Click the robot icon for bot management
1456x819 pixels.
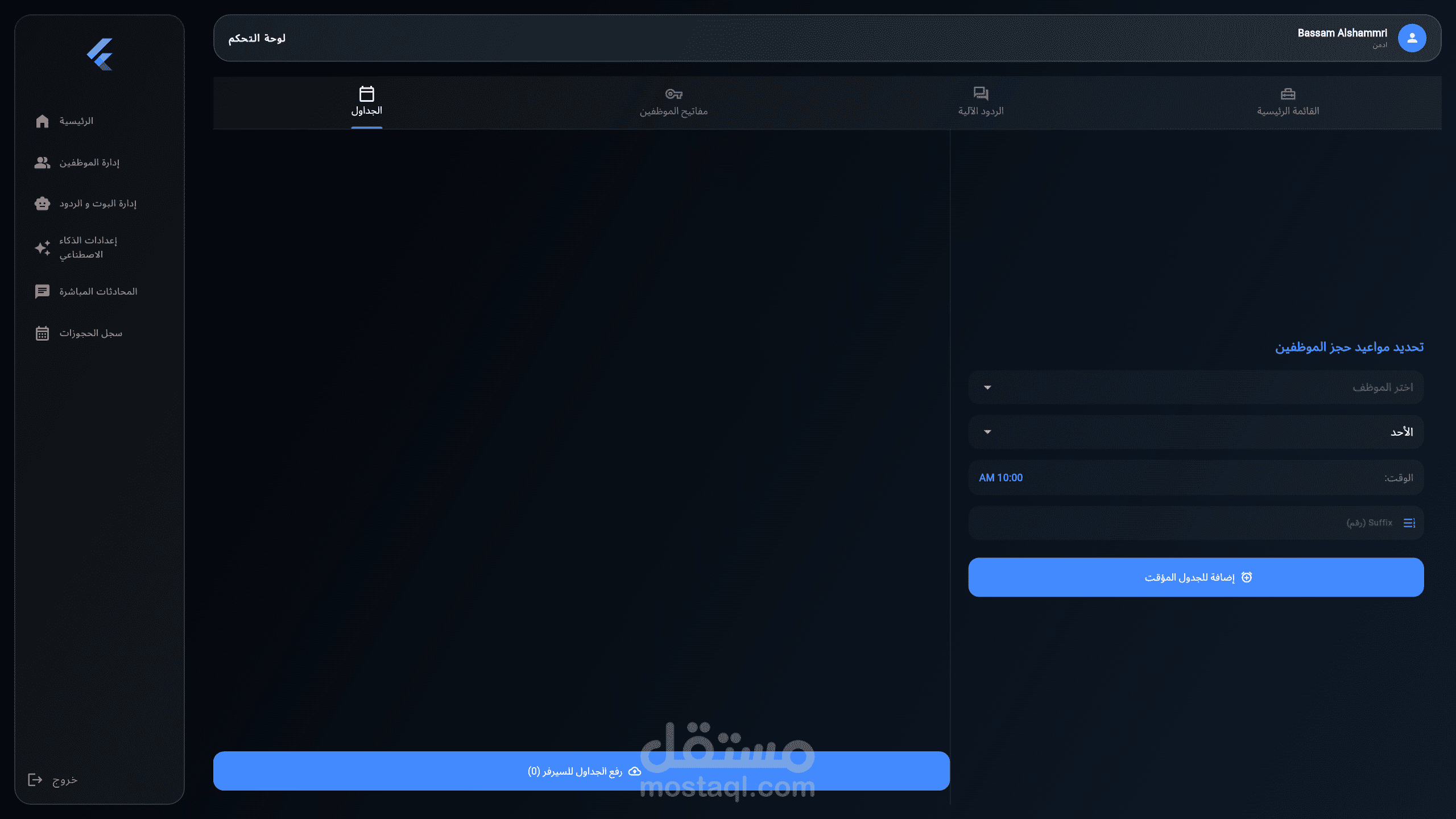point(42,204)
